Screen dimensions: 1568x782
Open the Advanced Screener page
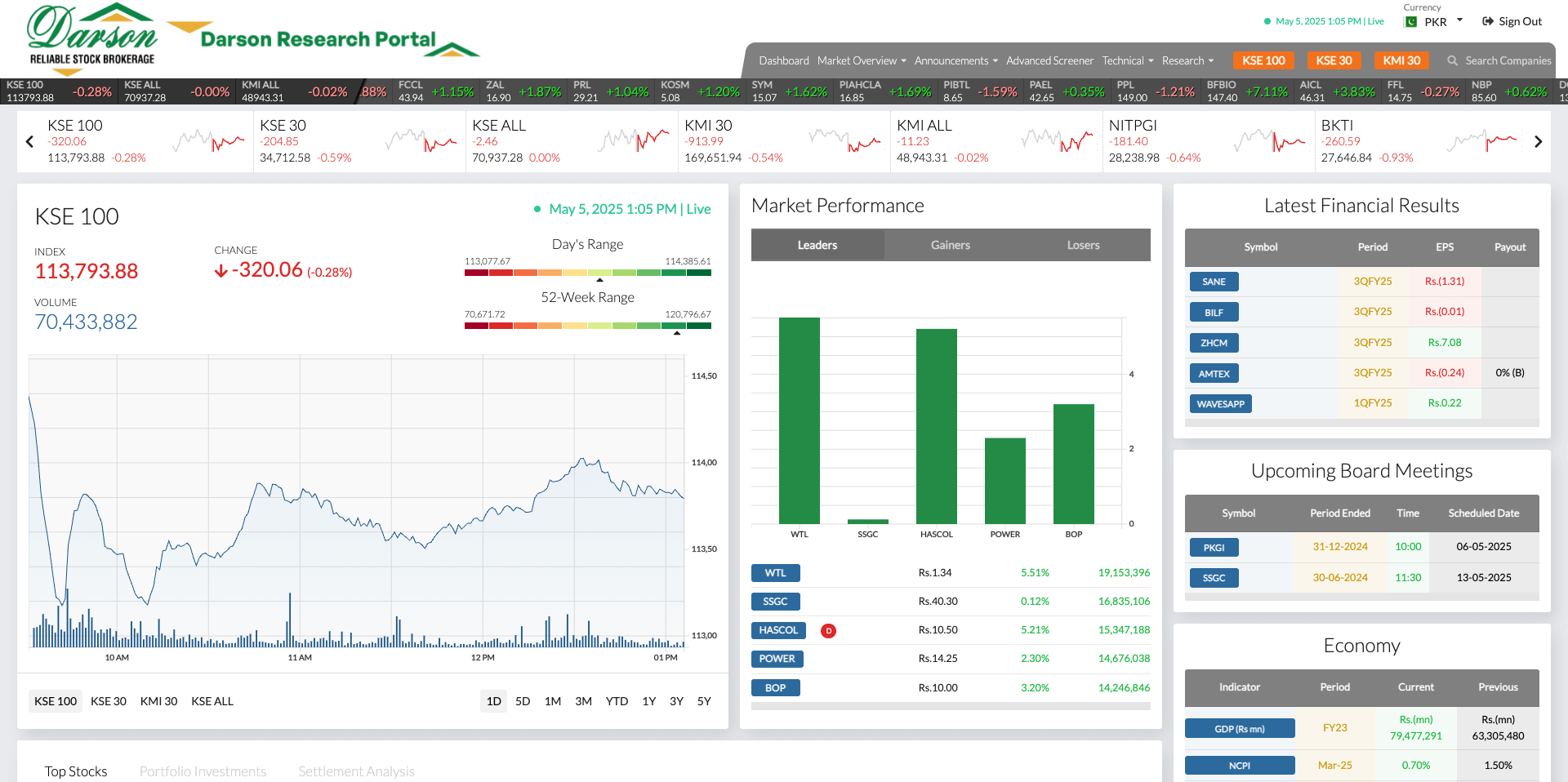point(1049,60)
